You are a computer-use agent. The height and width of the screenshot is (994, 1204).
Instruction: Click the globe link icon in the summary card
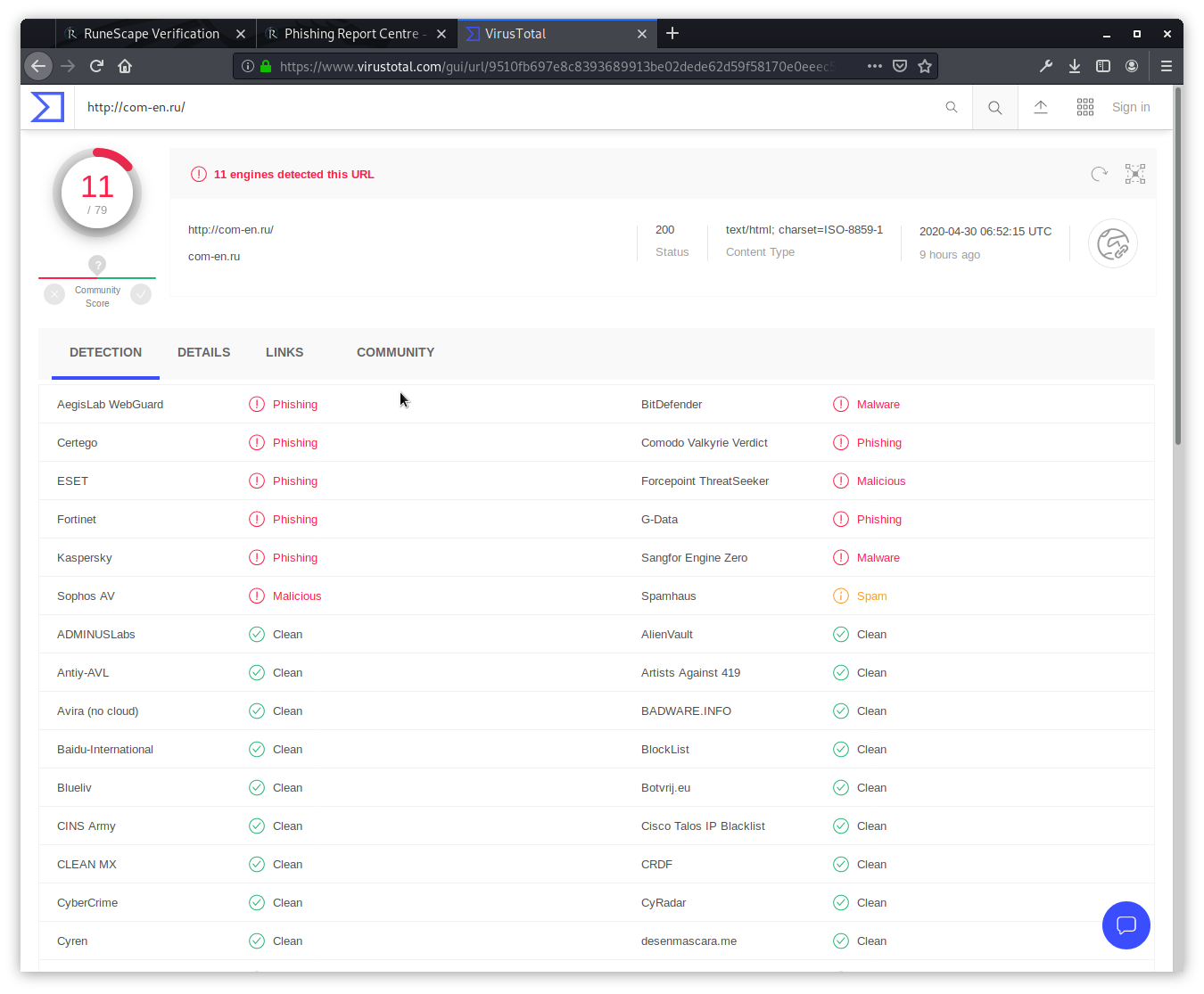(1113, 243)
